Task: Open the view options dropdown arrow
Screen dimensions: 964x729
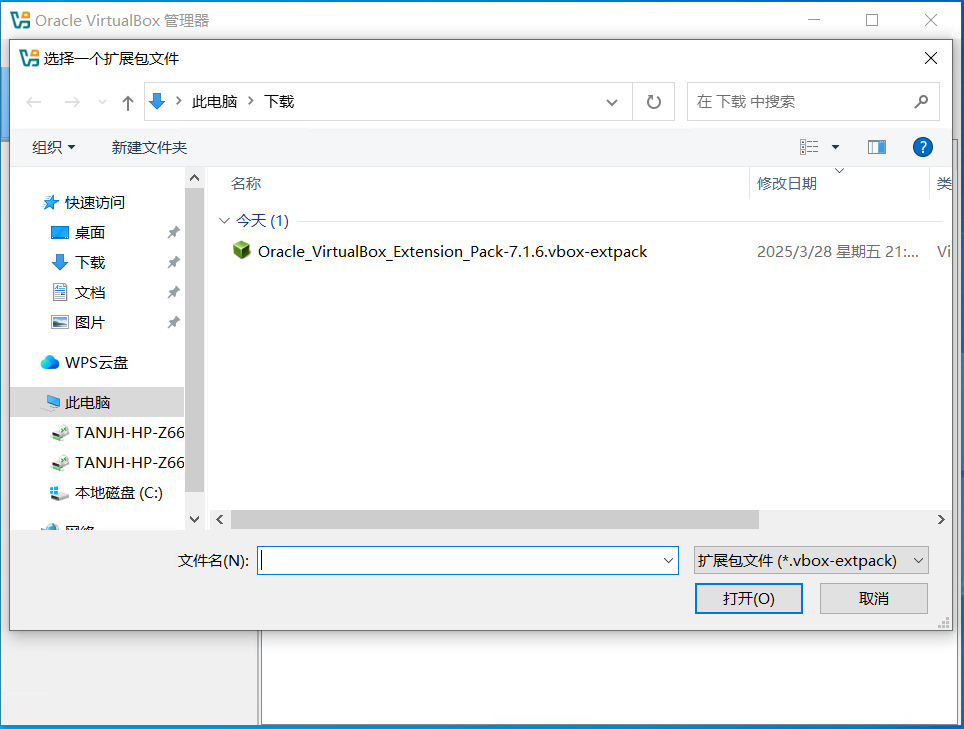Action: pyautogui.click(x=836, y=147)
